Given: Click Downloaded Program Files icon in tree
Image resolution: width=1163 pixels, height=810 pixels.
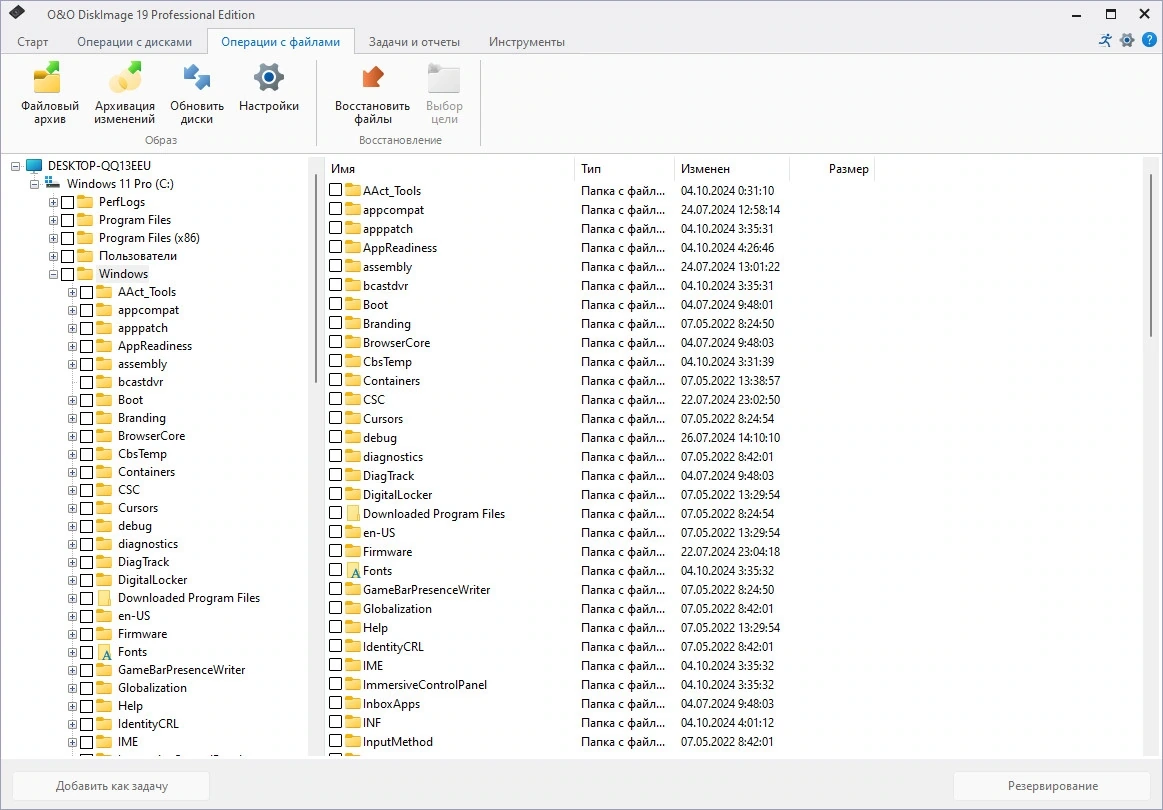Looking at the screenshot, I should click(105, 598).
